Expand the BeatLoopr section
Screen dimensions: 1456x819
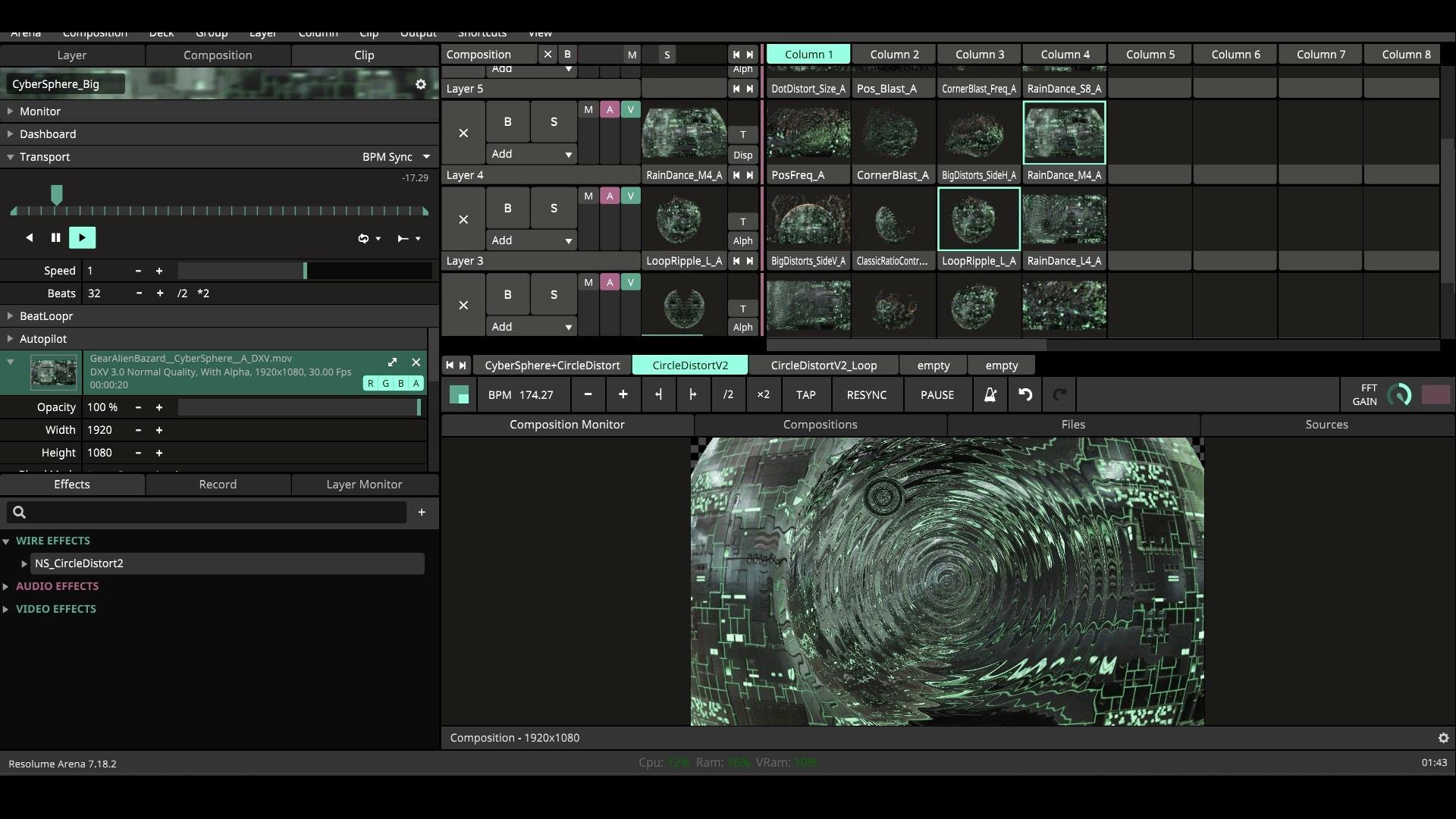click(10, 316)
